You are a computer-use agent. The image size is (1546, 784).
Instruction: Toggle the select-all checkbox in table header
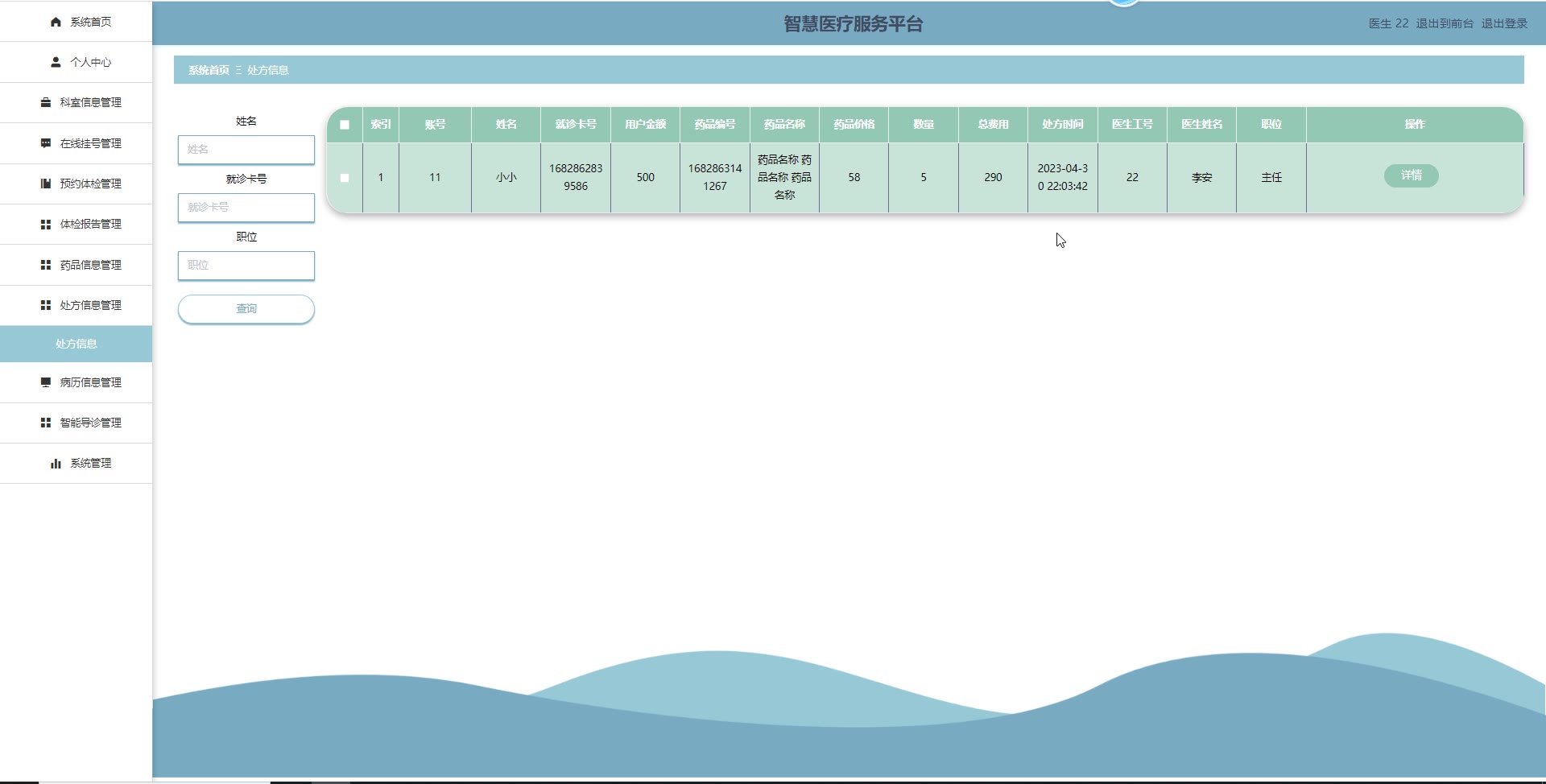pos(345,125)
